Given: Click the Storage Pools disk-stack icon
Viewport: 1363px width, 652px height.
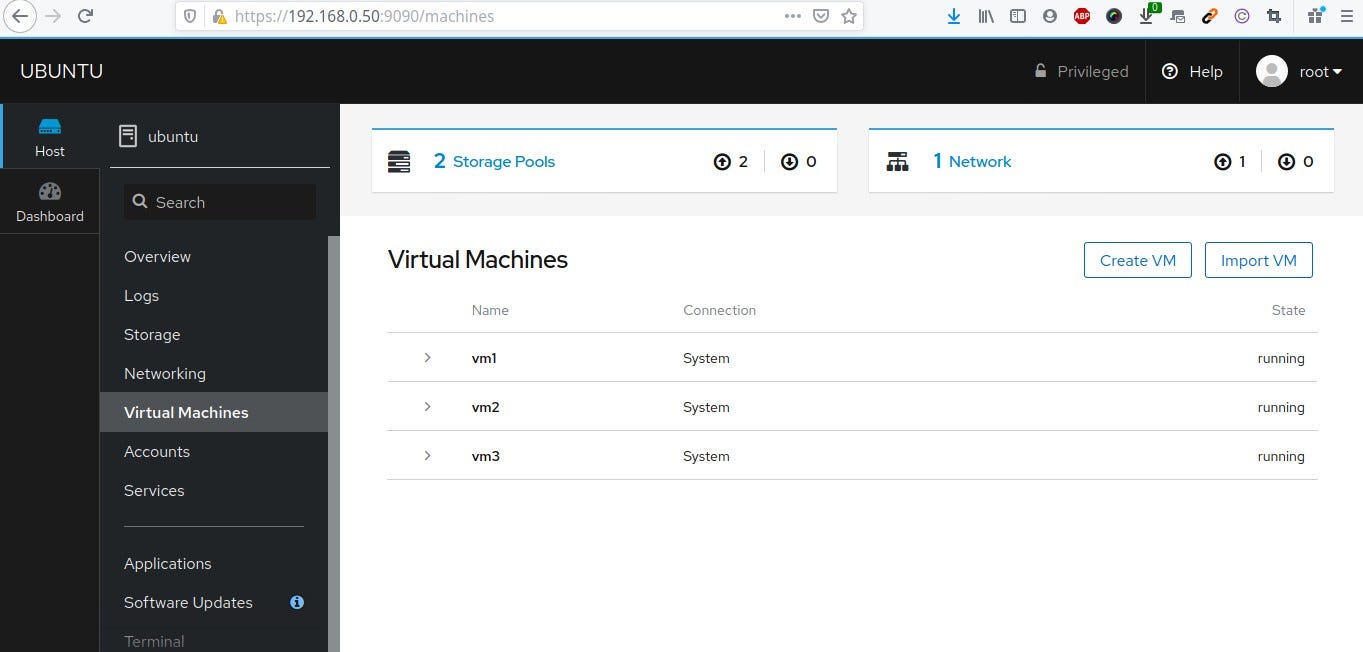Looking at the screenshot, I should point(399,161).
